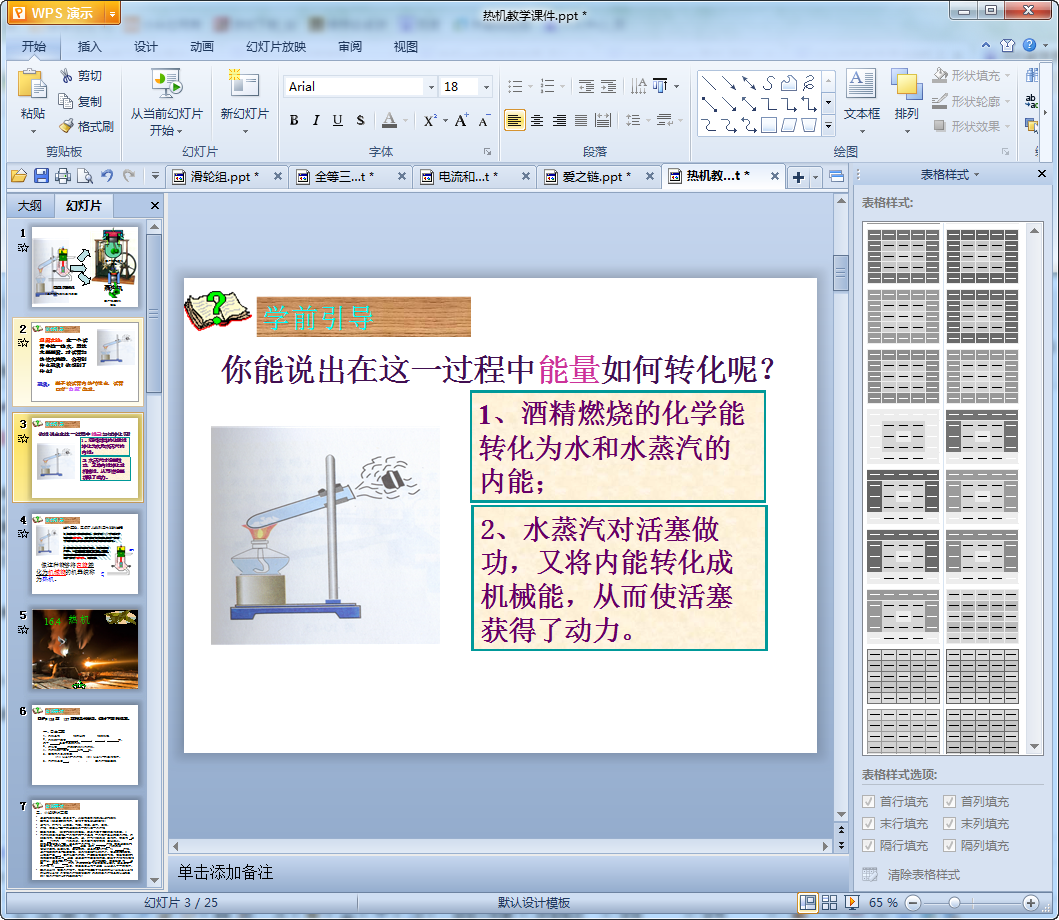The image size is (1059, 920).
Task: Apply text shadow S icon
Action: point(360,120)
